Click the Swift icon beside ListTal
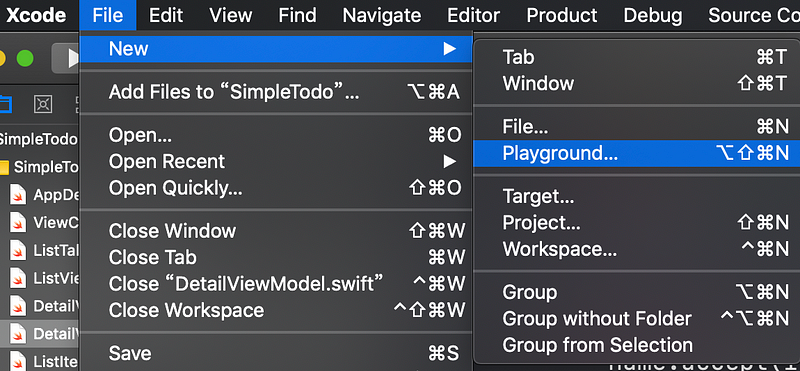800x371 pixels. 18,251
